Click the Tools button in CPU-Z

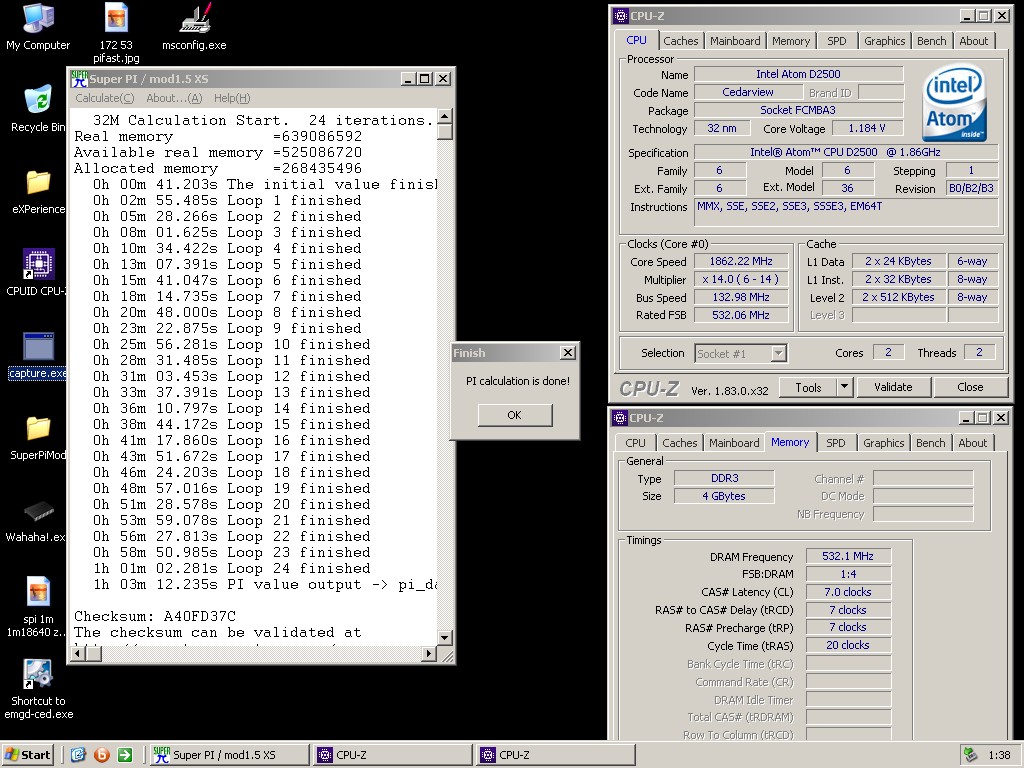[808, 387]
